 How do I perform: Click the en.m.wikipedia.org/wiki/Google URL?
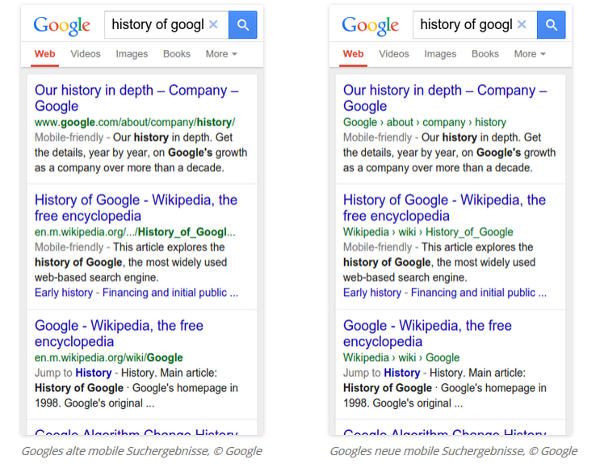pyautogui.click(x=109, y=358)
